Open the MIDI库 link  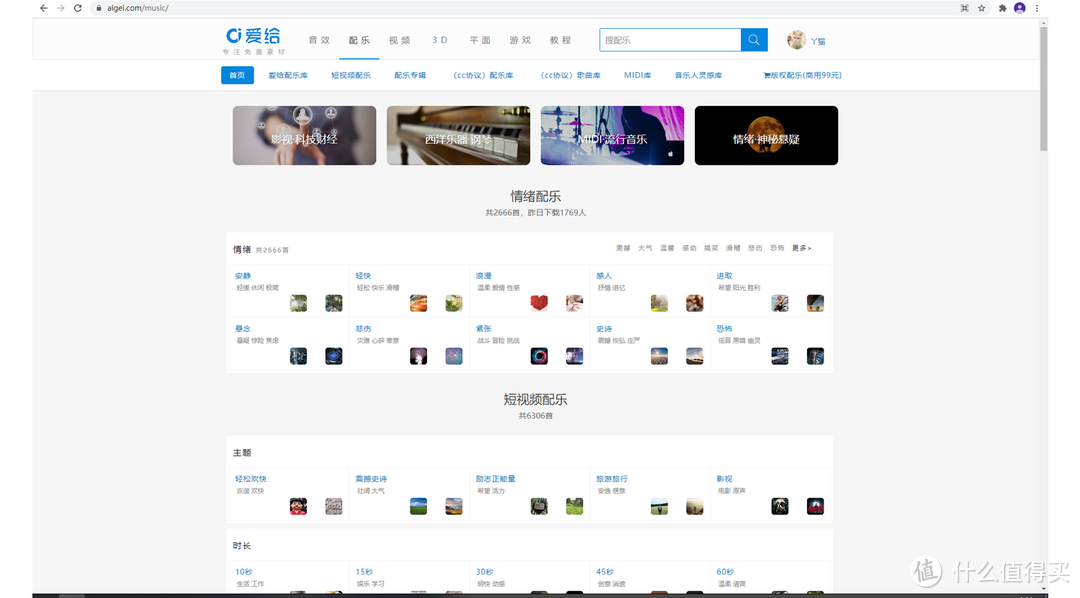[x=637, y=75]
